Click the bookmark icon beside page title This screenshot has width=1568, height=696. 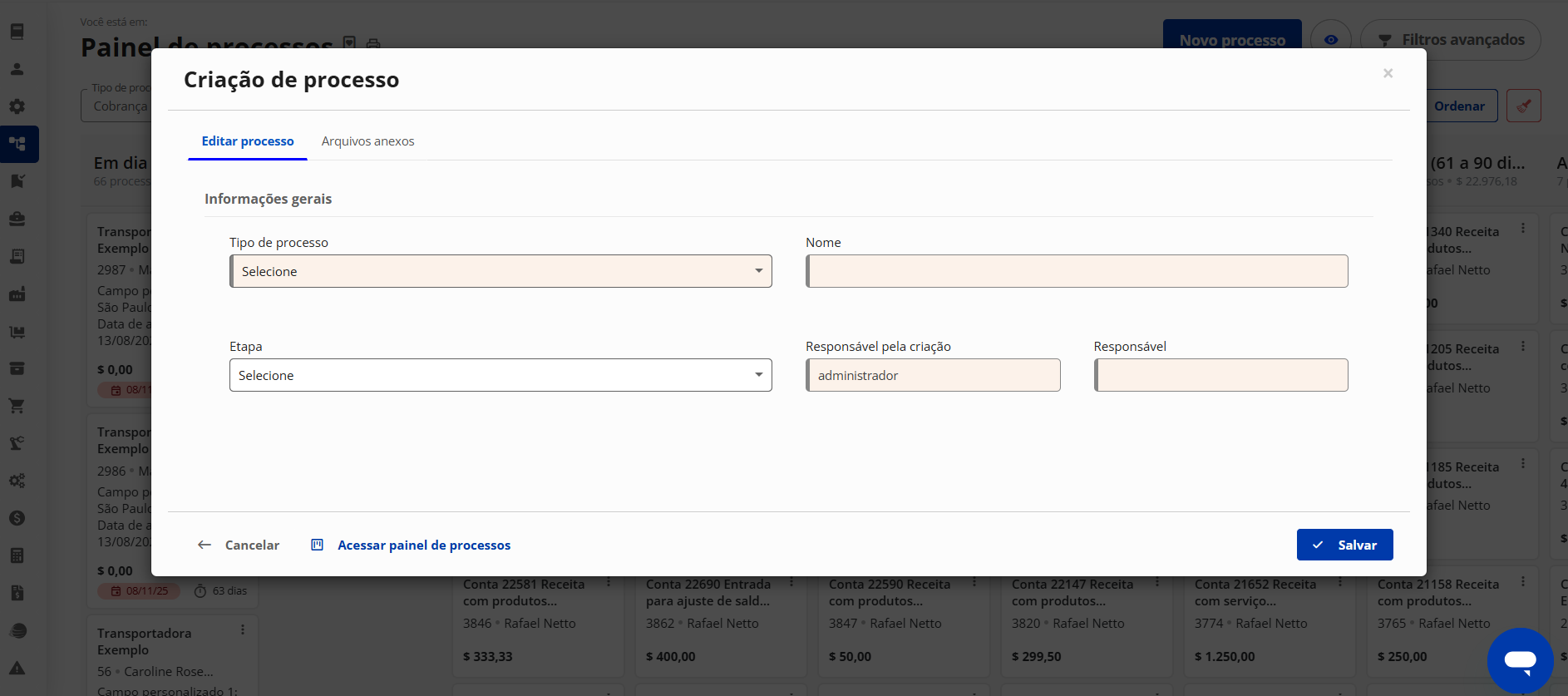tap(350, 42)
